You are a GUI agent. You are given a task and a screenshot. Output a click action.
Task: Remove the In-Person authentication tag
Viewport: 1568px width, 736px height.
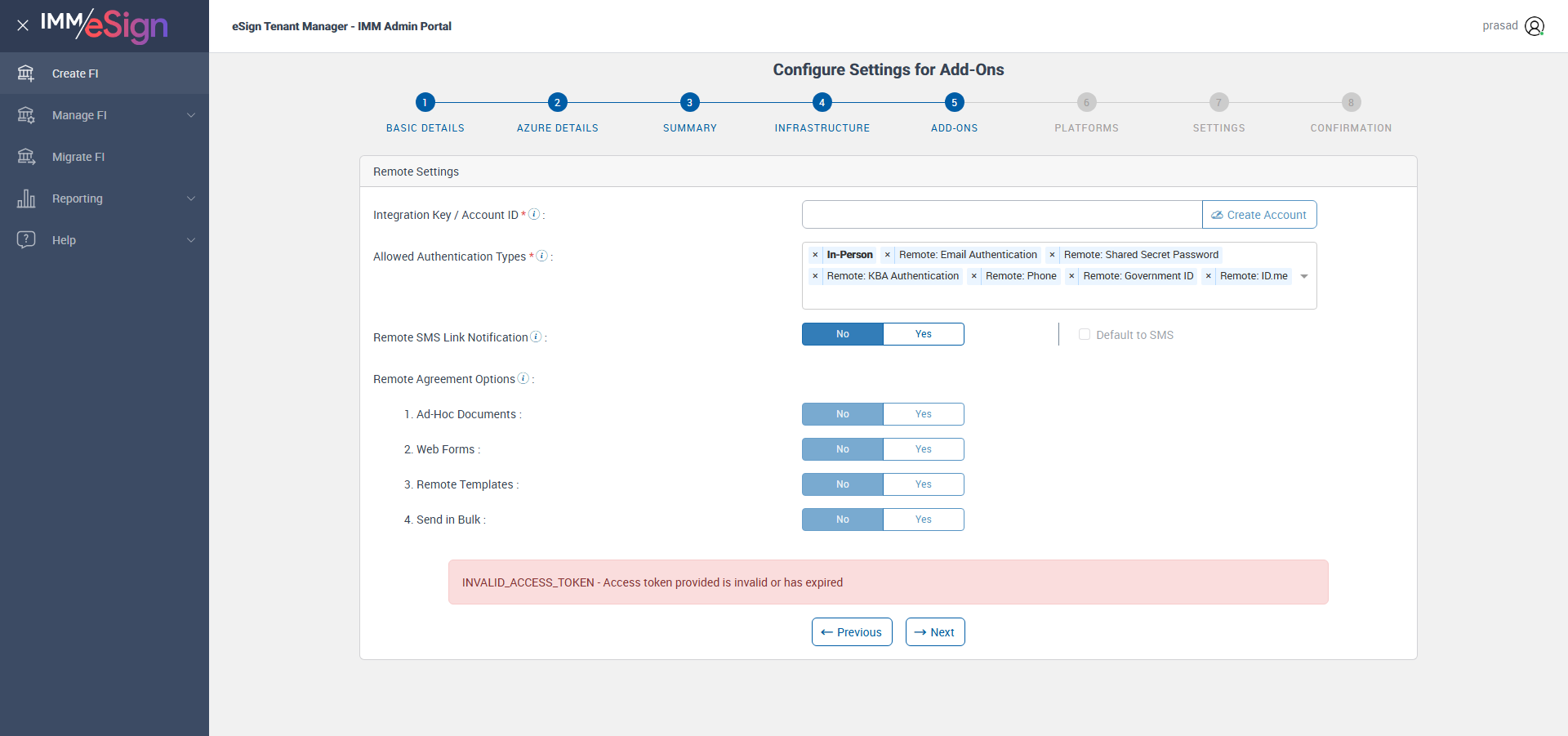pos(815,255)
